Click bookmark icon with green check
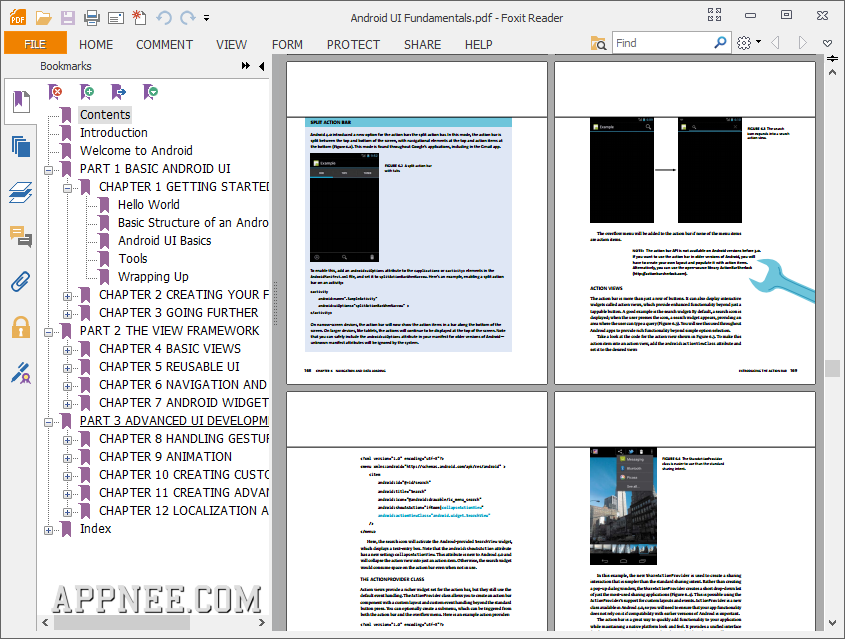The width and height of the screenshot is (845, 639). pyautogui.click(x=150, y=92)
